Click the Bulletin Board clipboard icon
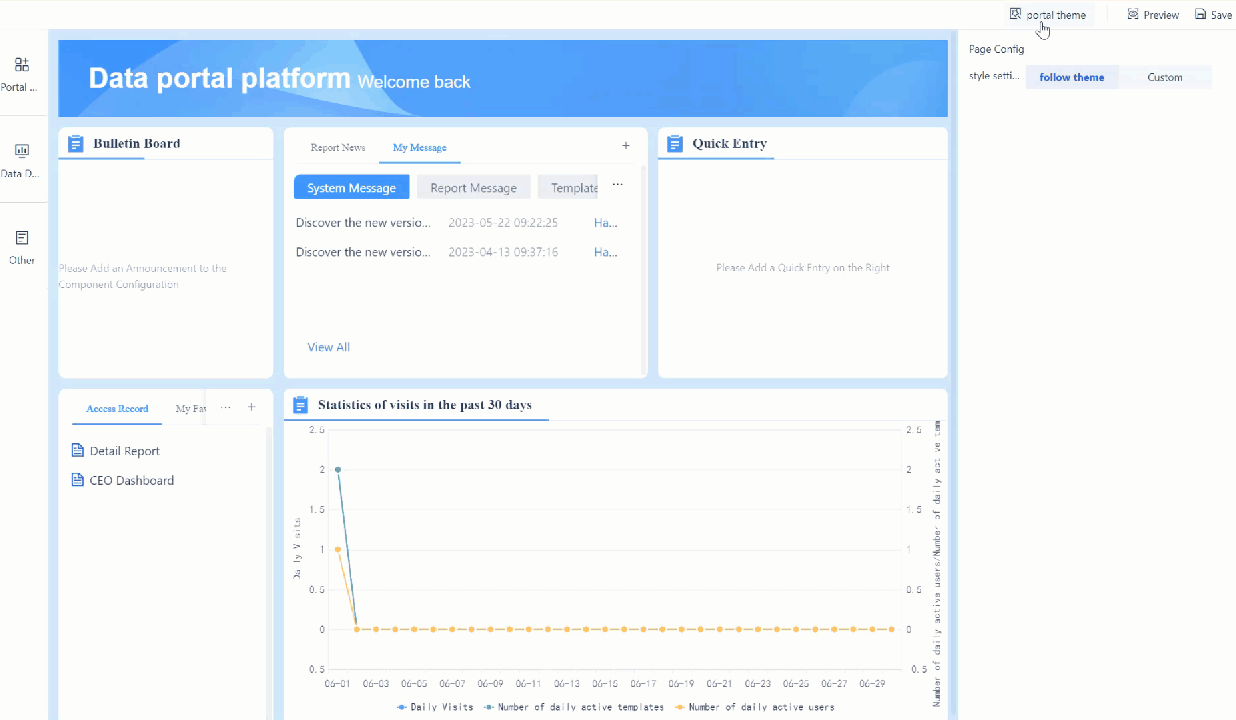The width and height of the screenshot is (1236, 720). click(75, 143)
